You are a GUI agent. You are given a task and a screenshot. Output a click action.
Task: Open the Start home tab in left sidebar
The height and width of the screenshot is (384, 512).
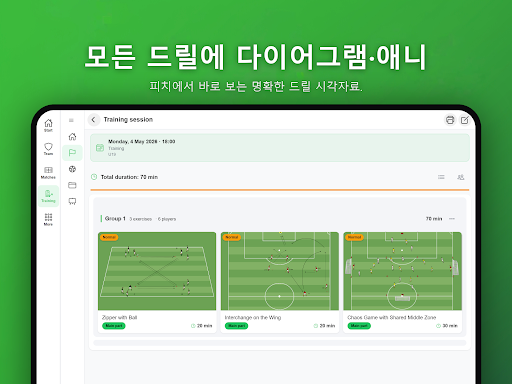click(48, 125)
